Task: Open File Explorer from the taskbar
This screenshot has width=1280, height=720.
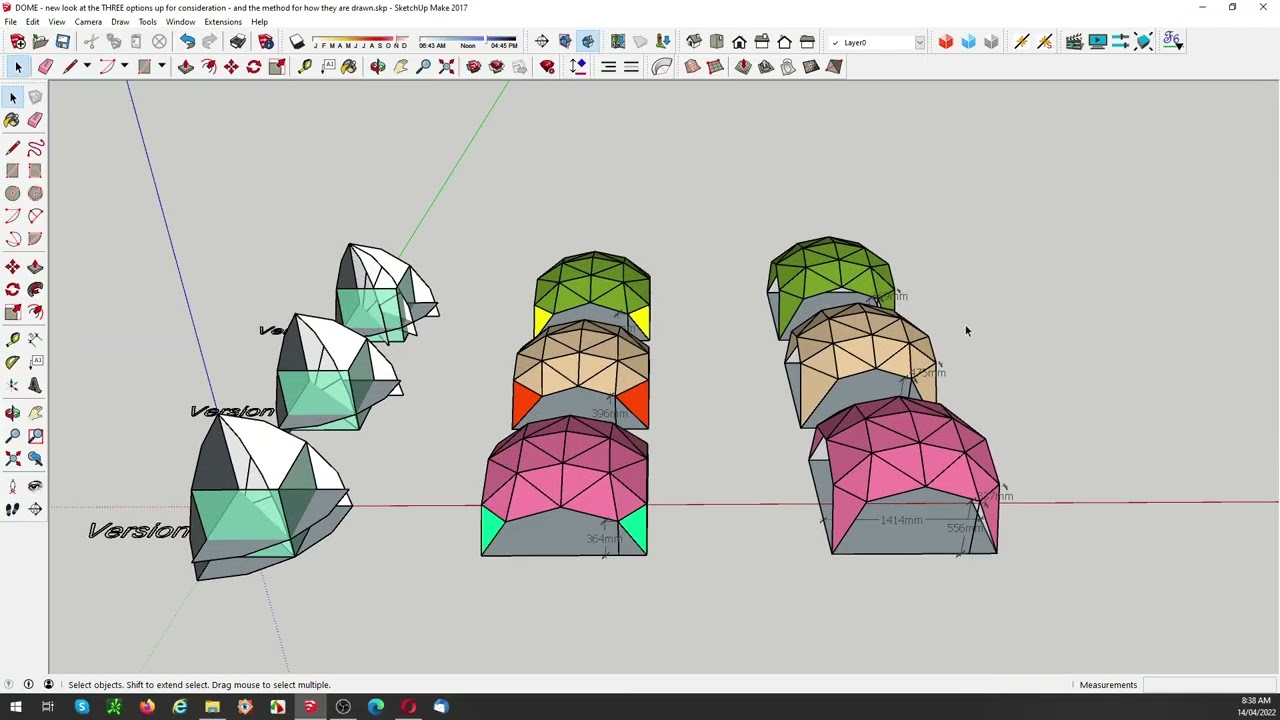Action: (212, 707)
